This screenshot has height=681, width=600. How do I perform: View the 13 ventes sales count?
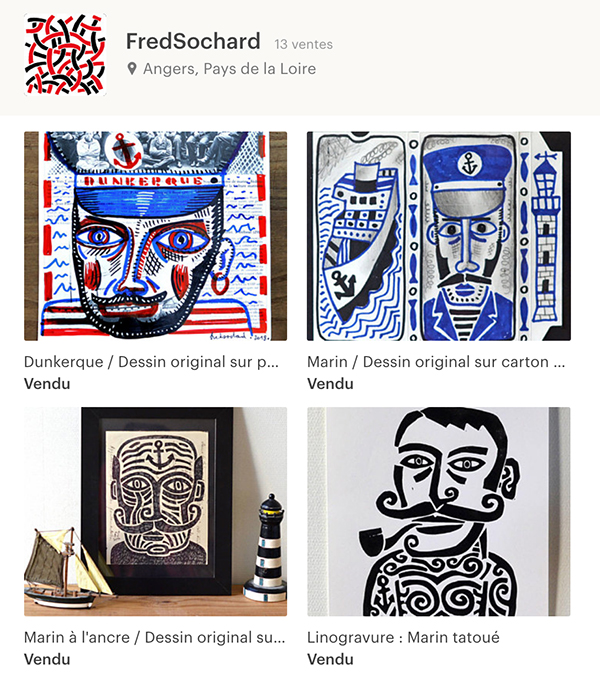(x=303, y=44)
